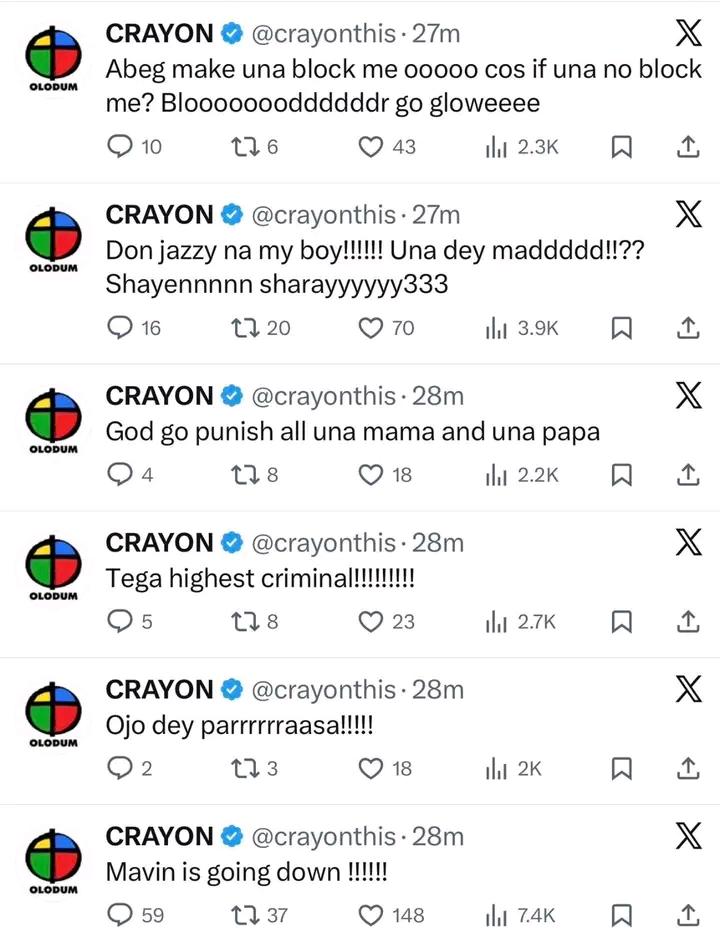Open CRAYON name on "Mavin is going down" tweet
The width and height of the screenshot is (720, 943).
click(159, 836)
